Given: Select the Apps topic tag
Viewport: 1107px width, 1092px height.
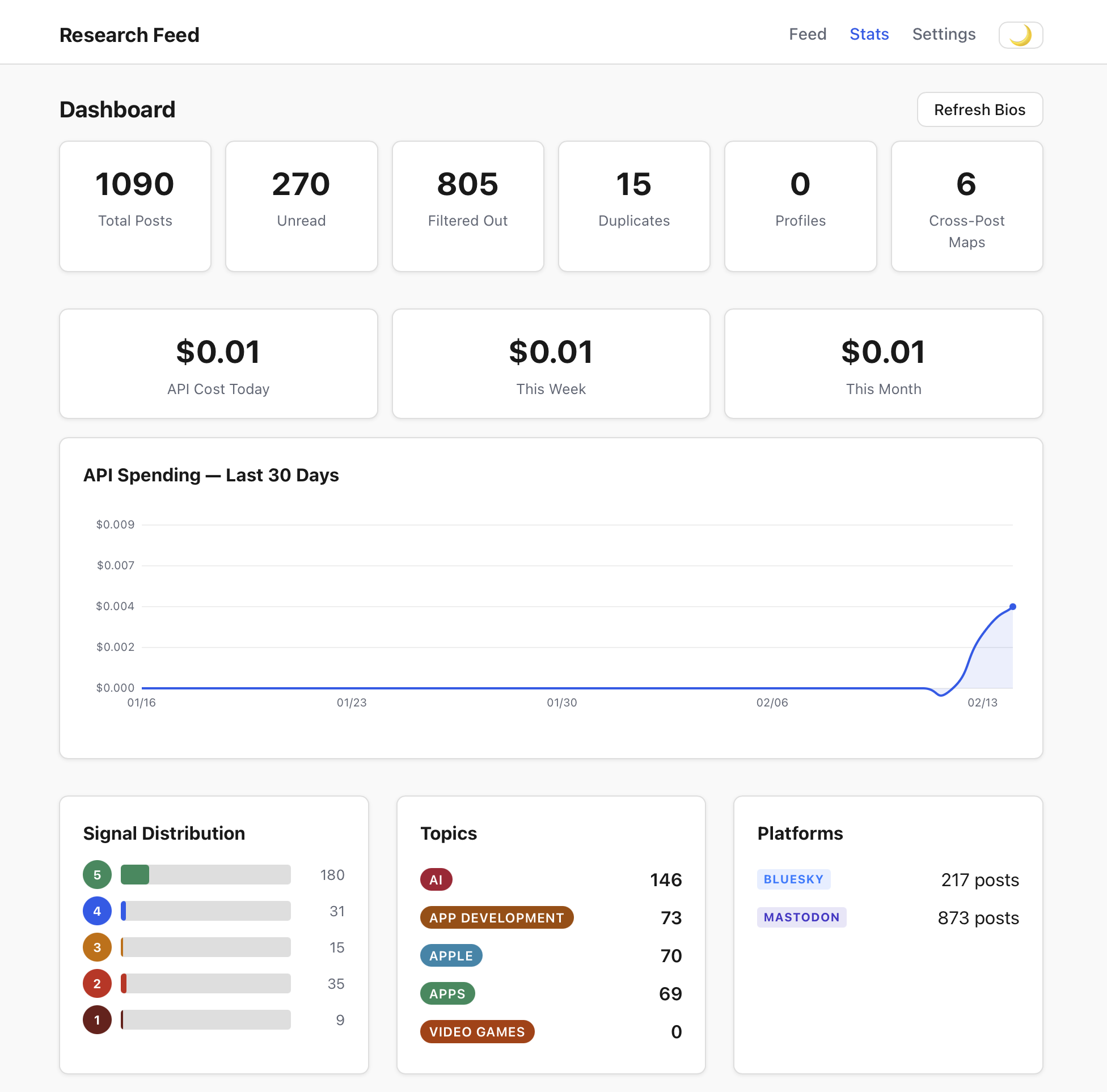Looking at the screenshot, I should pos(447,993).
